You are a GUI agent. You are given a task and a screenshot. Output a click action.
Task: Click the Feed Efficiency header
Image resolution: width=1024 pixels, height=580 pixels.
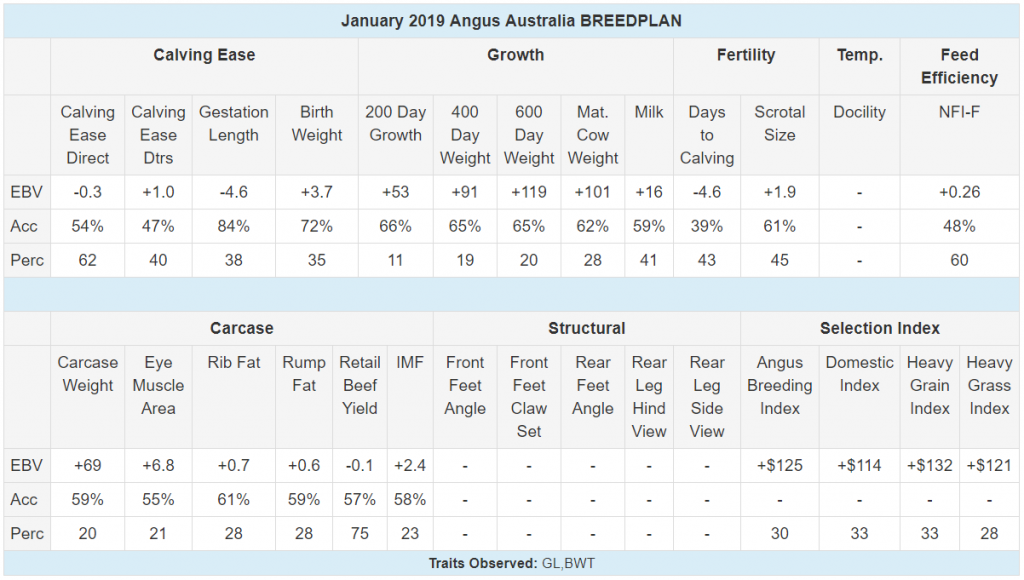(x=959, y=67)
